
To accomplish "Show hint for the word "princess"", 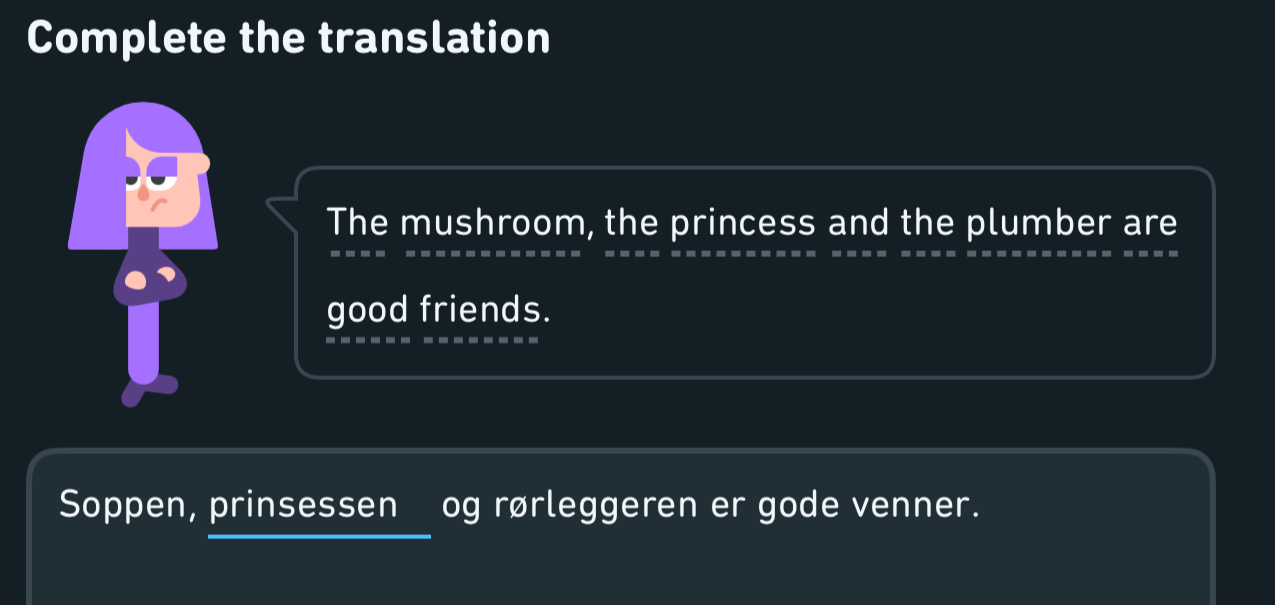I will (743, 222).
